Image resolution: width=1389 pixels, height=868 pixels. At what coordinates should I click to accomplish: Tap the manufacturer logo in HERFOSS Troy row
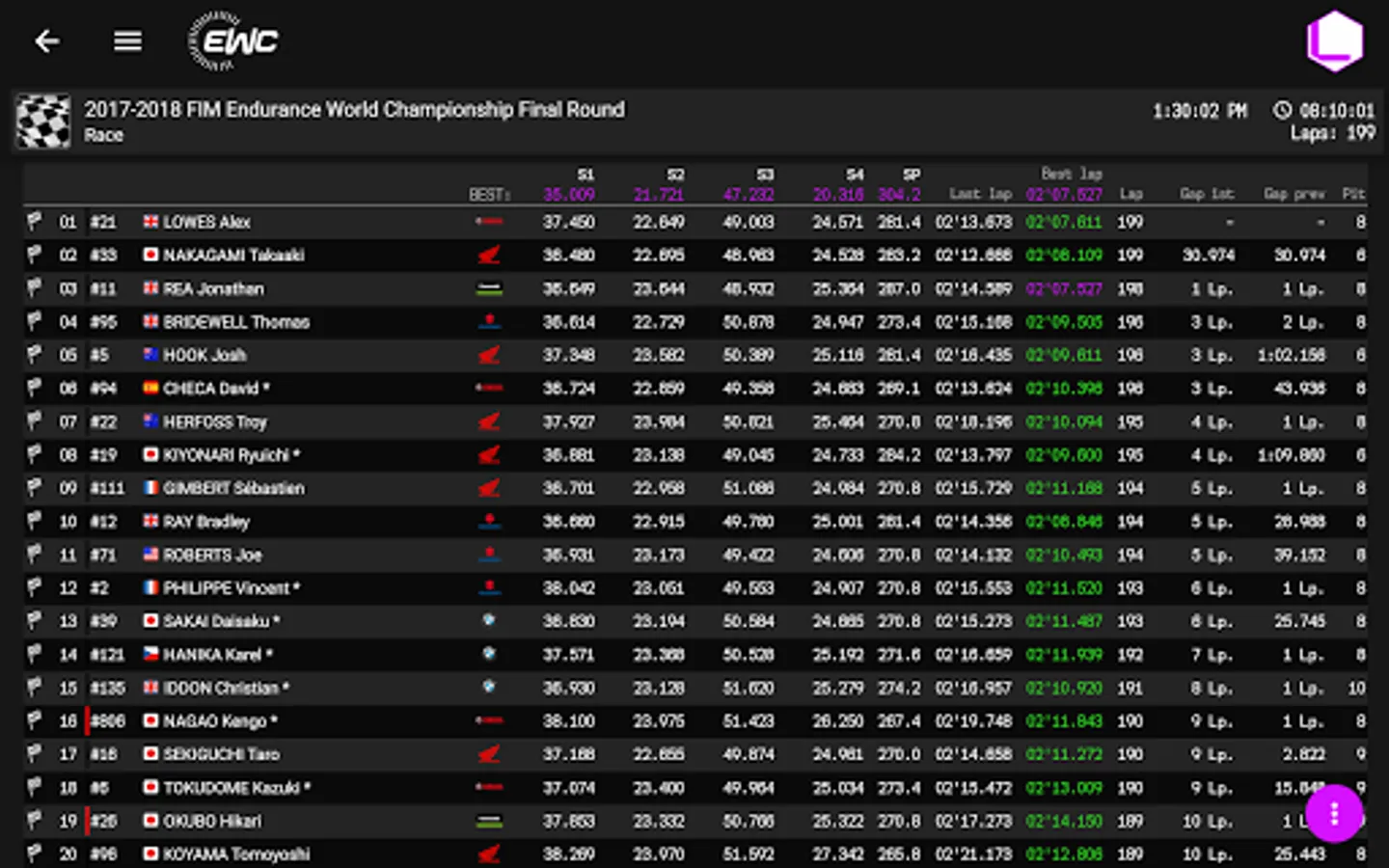[489, 421]
